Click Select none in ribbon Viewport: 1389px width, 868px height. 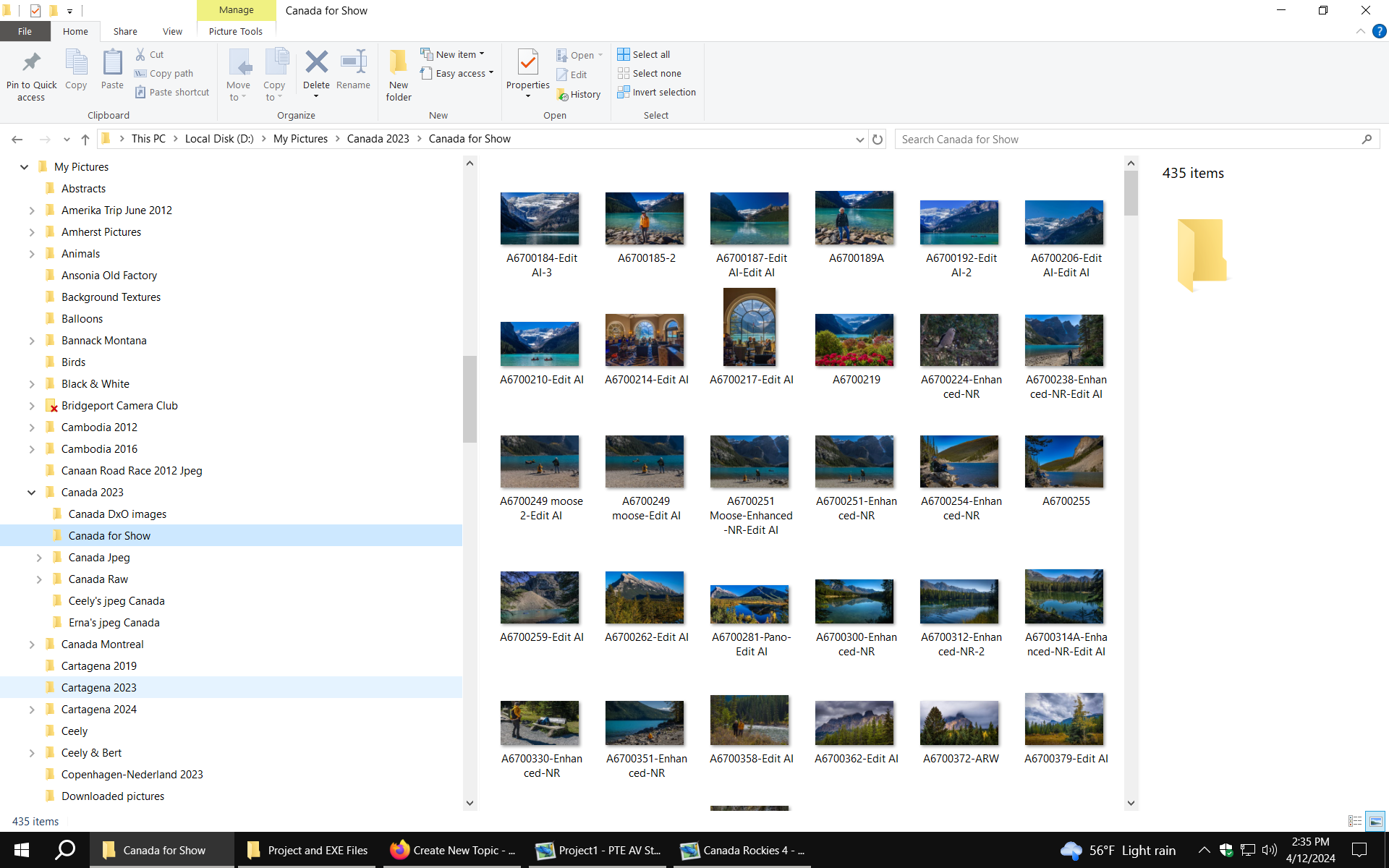(x=650, y=73)
